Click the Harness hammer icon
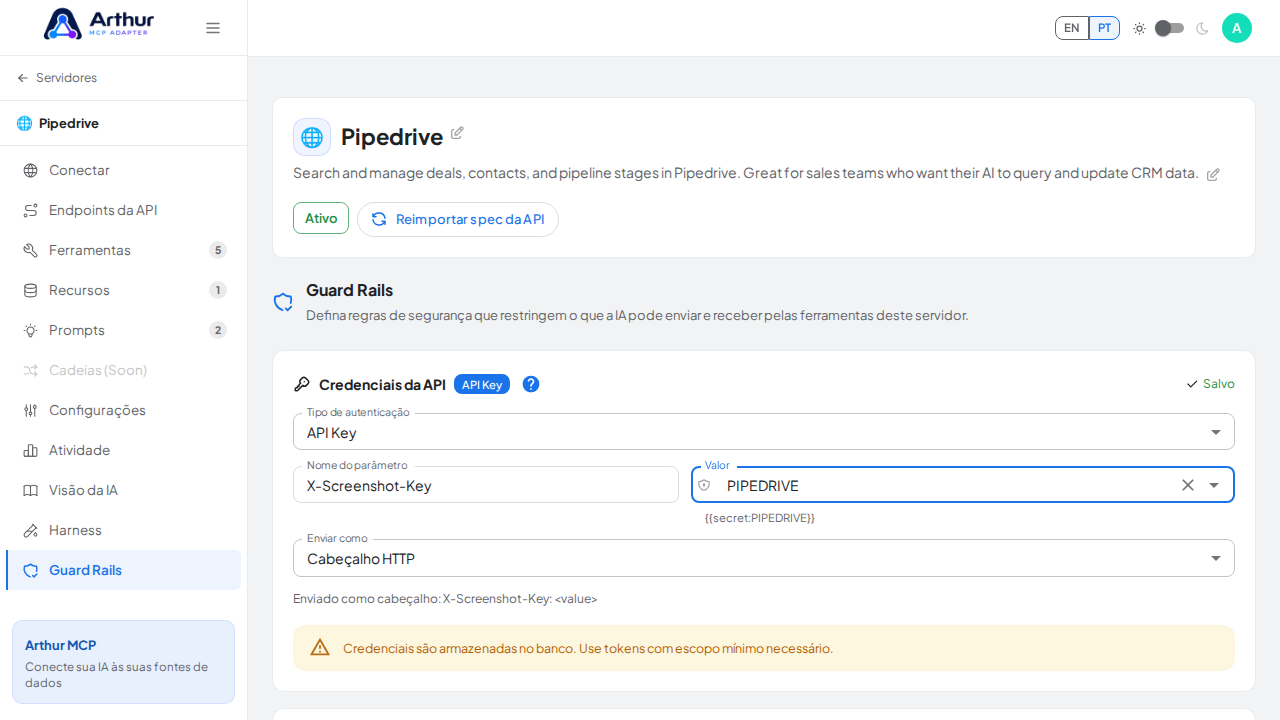The height and width of the screenshot is (720, 1280). point(31,530)
